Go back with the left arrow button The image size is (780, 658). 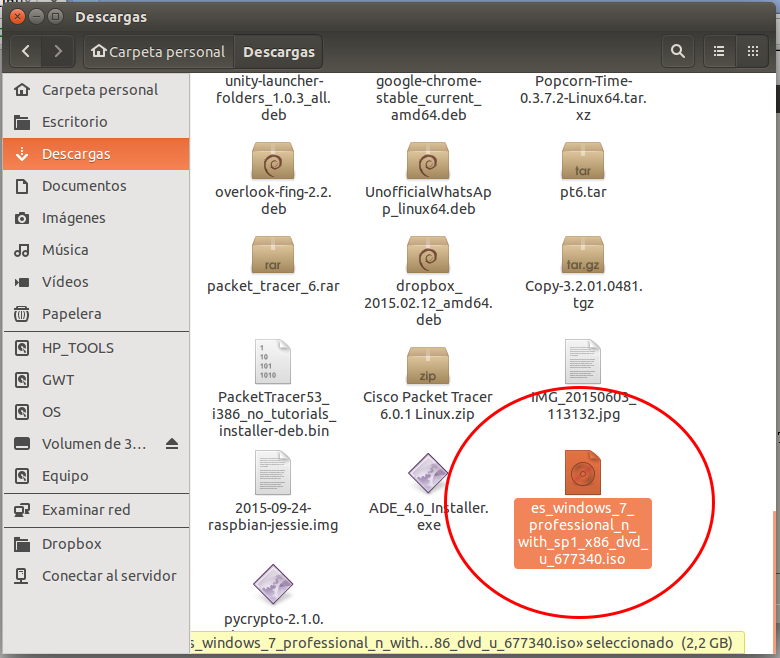[x=26, y=51]
